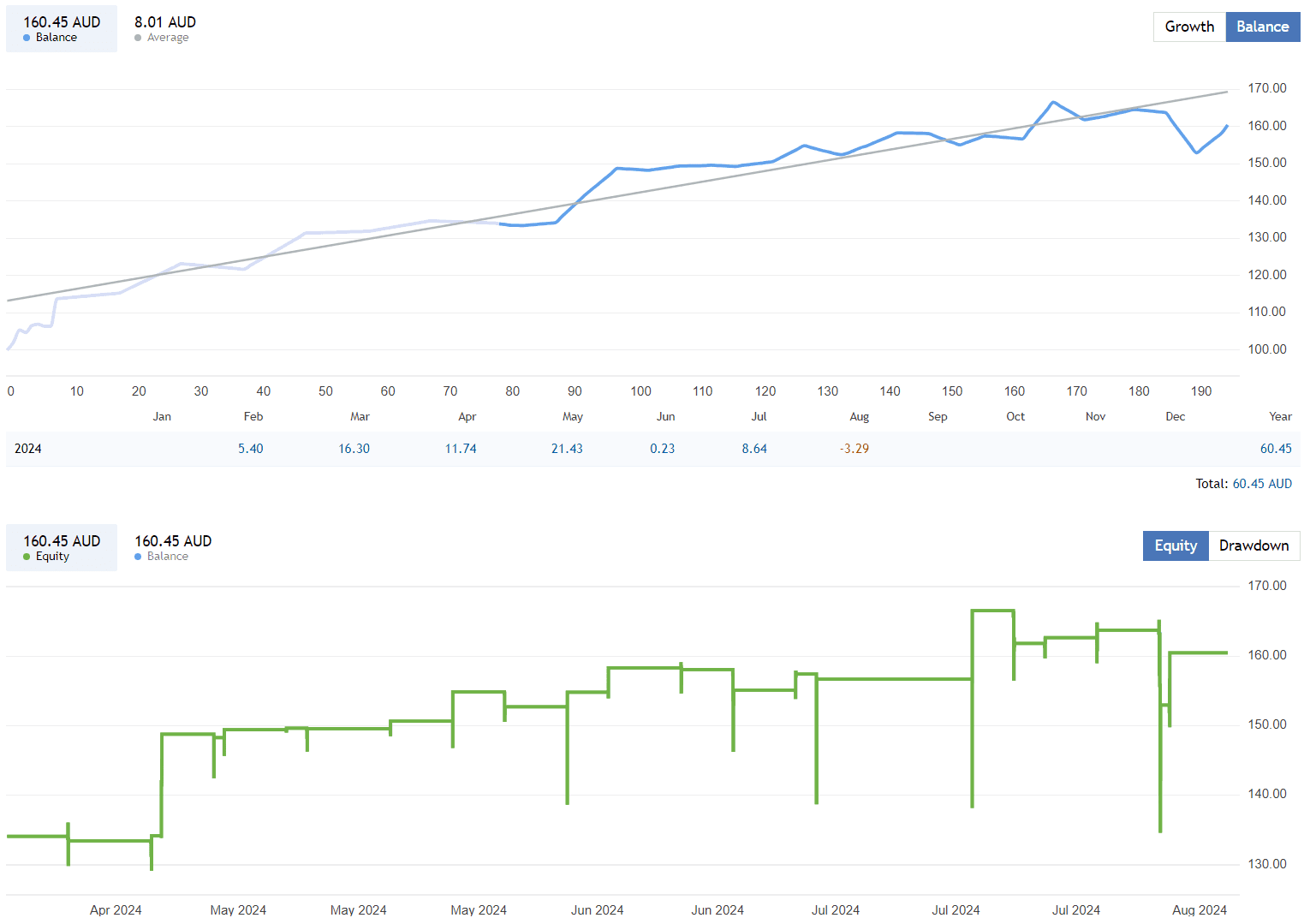Click the Total 60.45 AUD link
Screen dimensions: 1310x924
coord(1262,483)
